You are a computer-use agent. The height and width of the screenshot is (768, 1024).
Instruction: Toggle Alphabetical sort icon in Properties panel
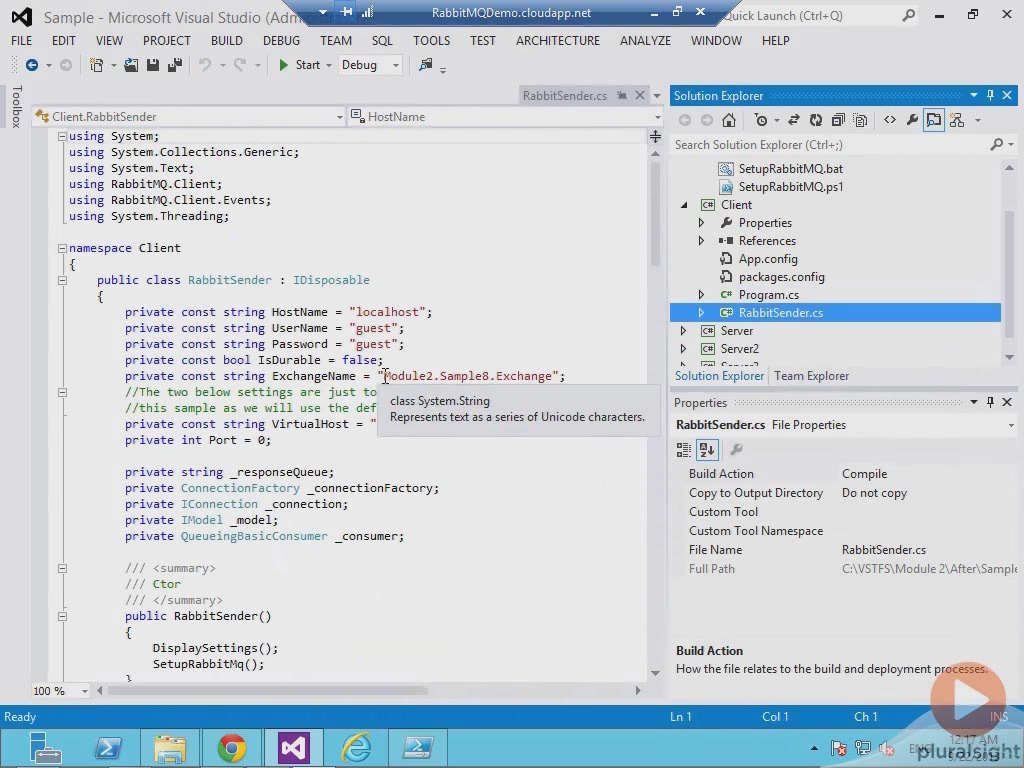click(707, 449)
